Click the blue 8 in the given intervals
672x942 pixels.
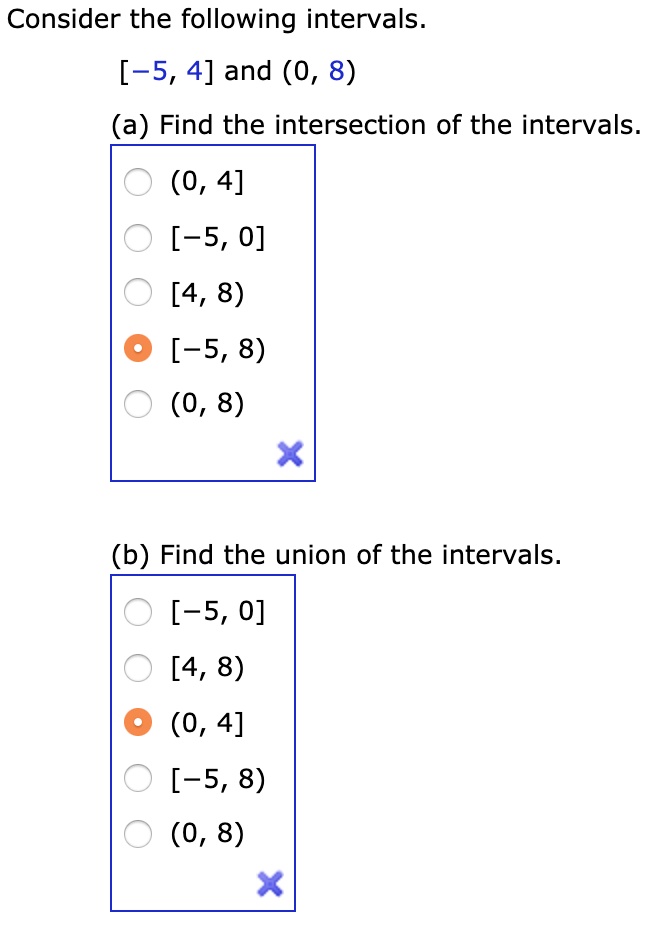click(x=335, y=72)
